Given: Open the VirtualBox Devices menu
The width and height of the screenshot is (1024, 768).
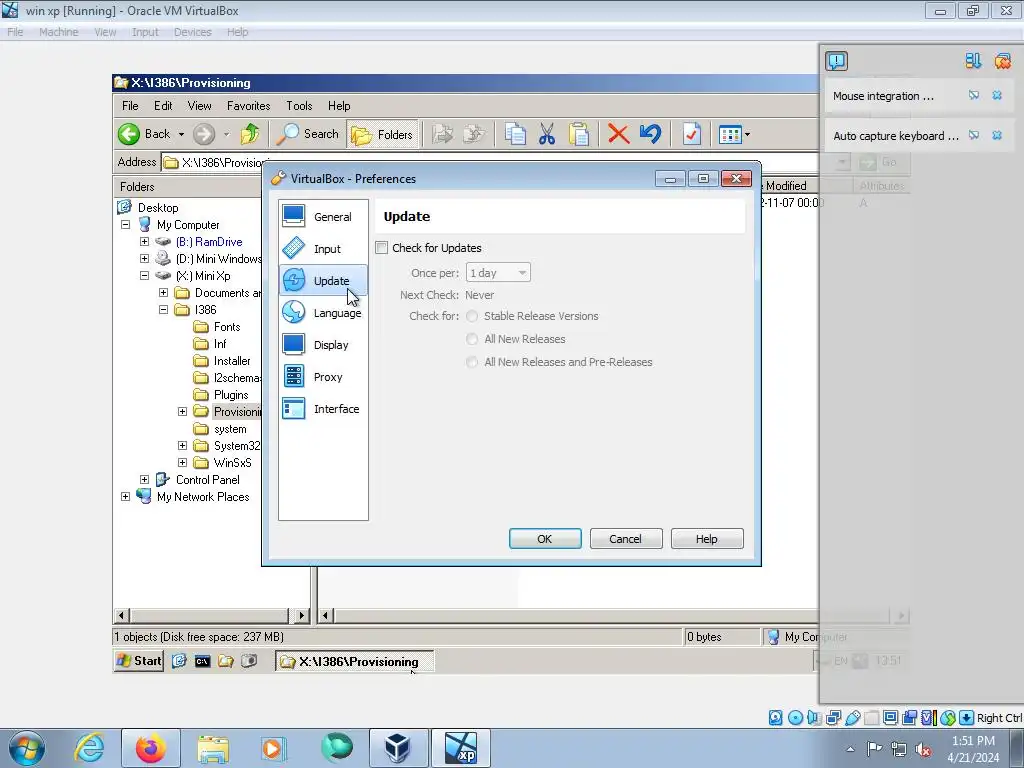Looking at the screenshot, I should point(192,31).
